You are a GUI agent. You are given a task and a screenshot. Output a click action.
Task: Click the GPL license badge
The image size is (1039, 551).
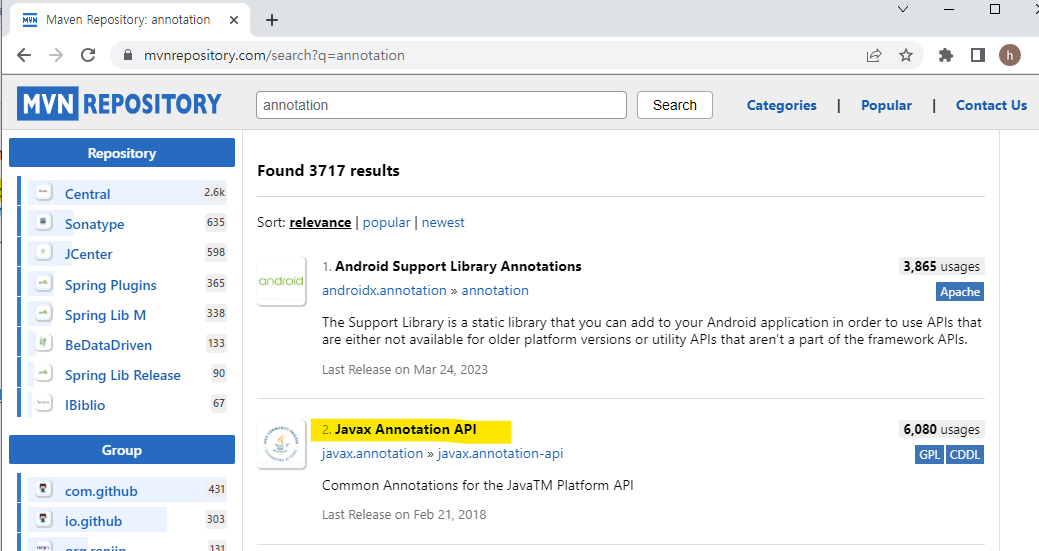point(930,455)
